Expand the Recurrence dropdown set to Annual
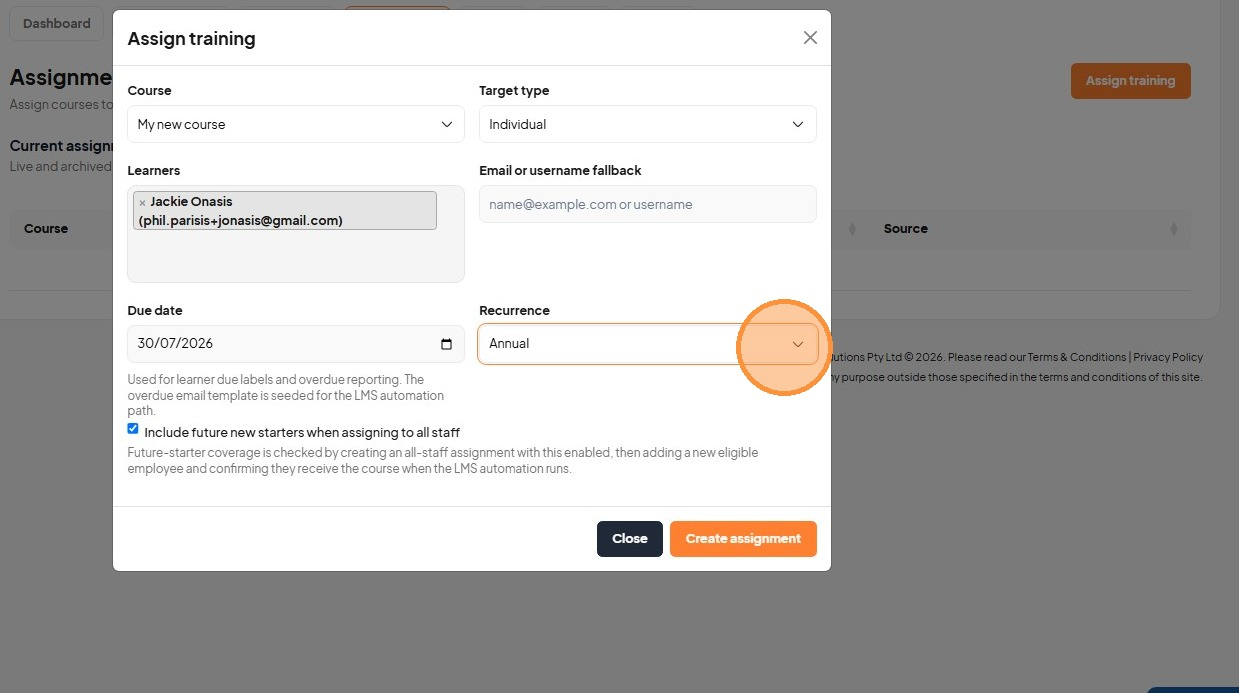1239x693 pixels. (x=648, y=343)
